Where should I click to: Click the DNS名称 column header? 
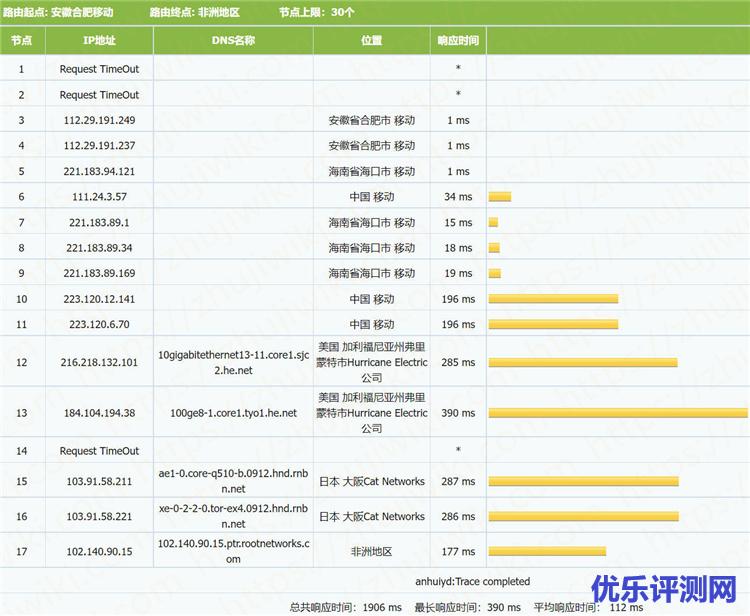click(233, 41)
